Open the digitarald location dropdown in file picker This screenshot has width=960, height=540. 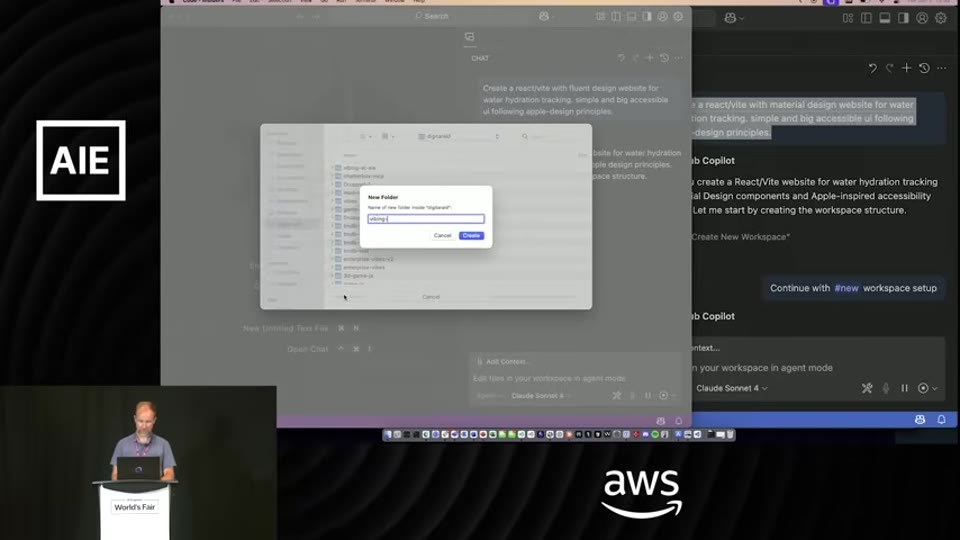tap(459, 137)
